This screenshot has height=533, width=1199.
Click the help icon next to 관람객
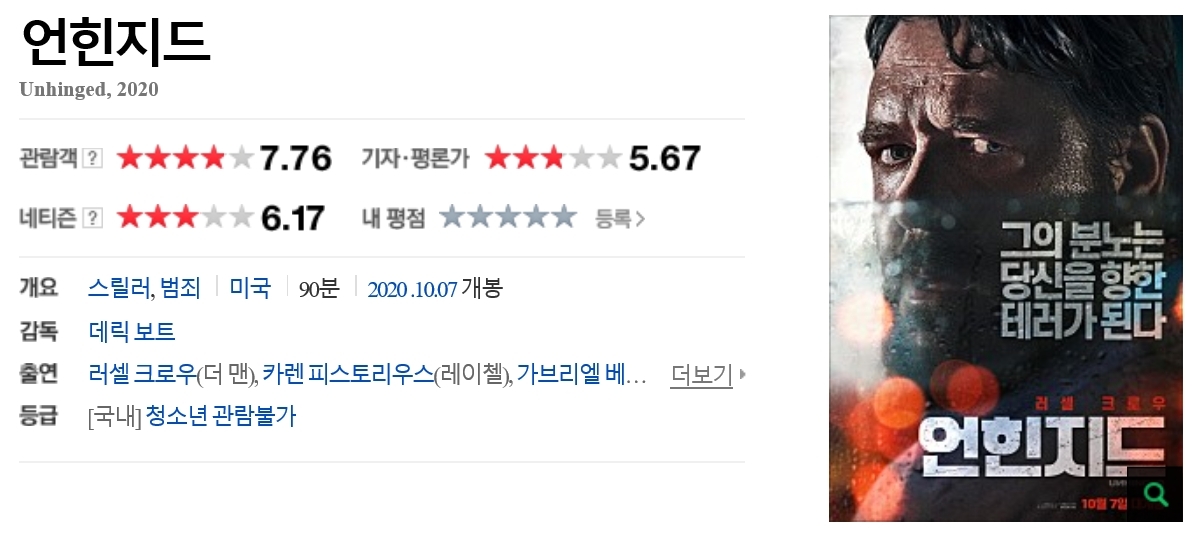point(93,158)
